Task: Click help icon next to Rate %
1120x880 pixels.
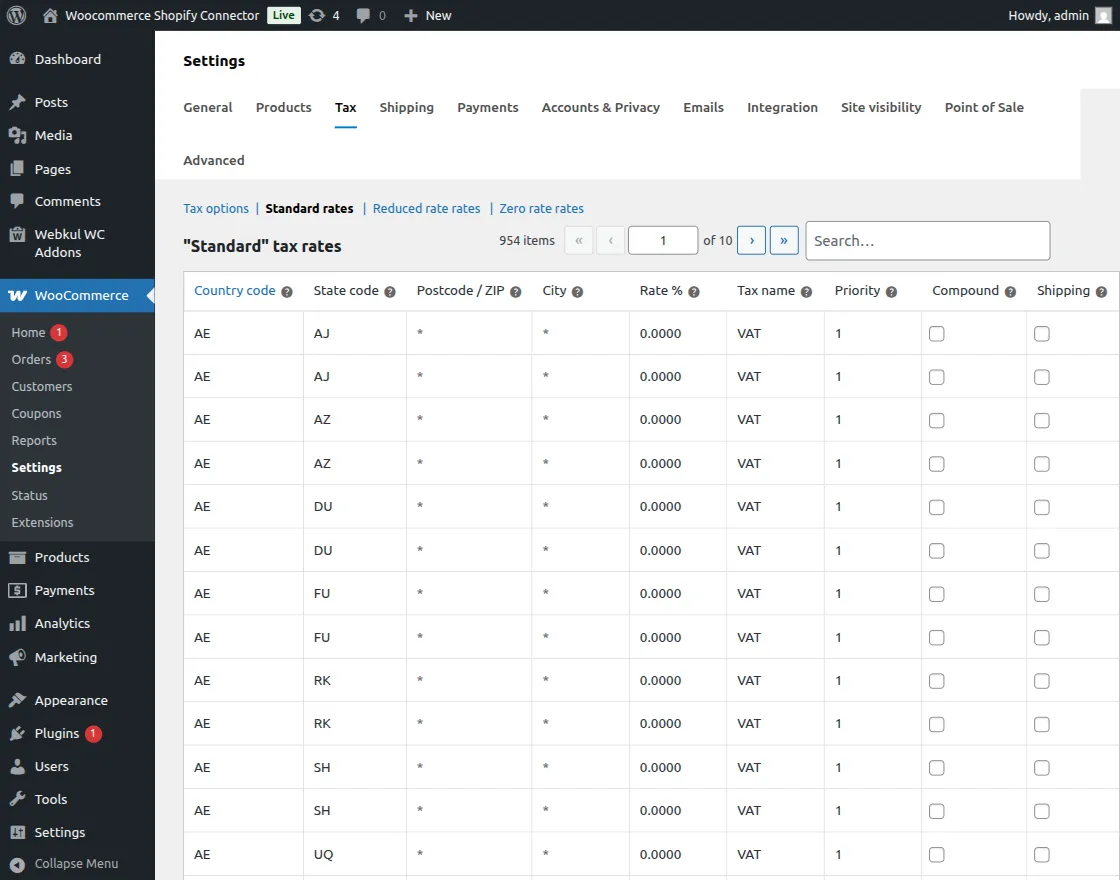Action: [694, 292]
